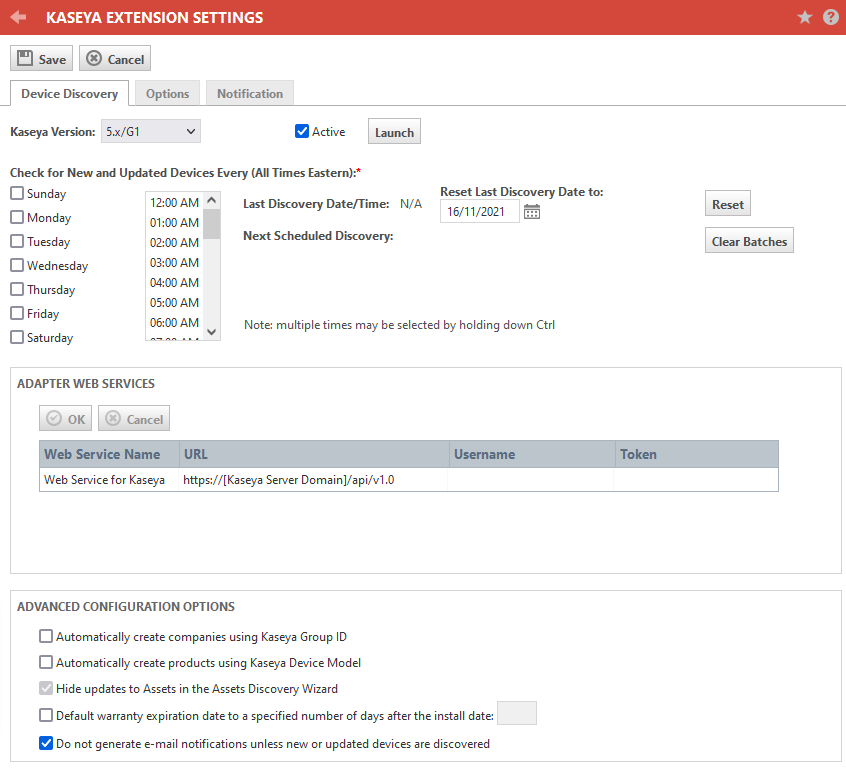This screenshot has height=776, width=846.
Task: Open the Kaseya Version dropdown
Action: tap(151, 131)
